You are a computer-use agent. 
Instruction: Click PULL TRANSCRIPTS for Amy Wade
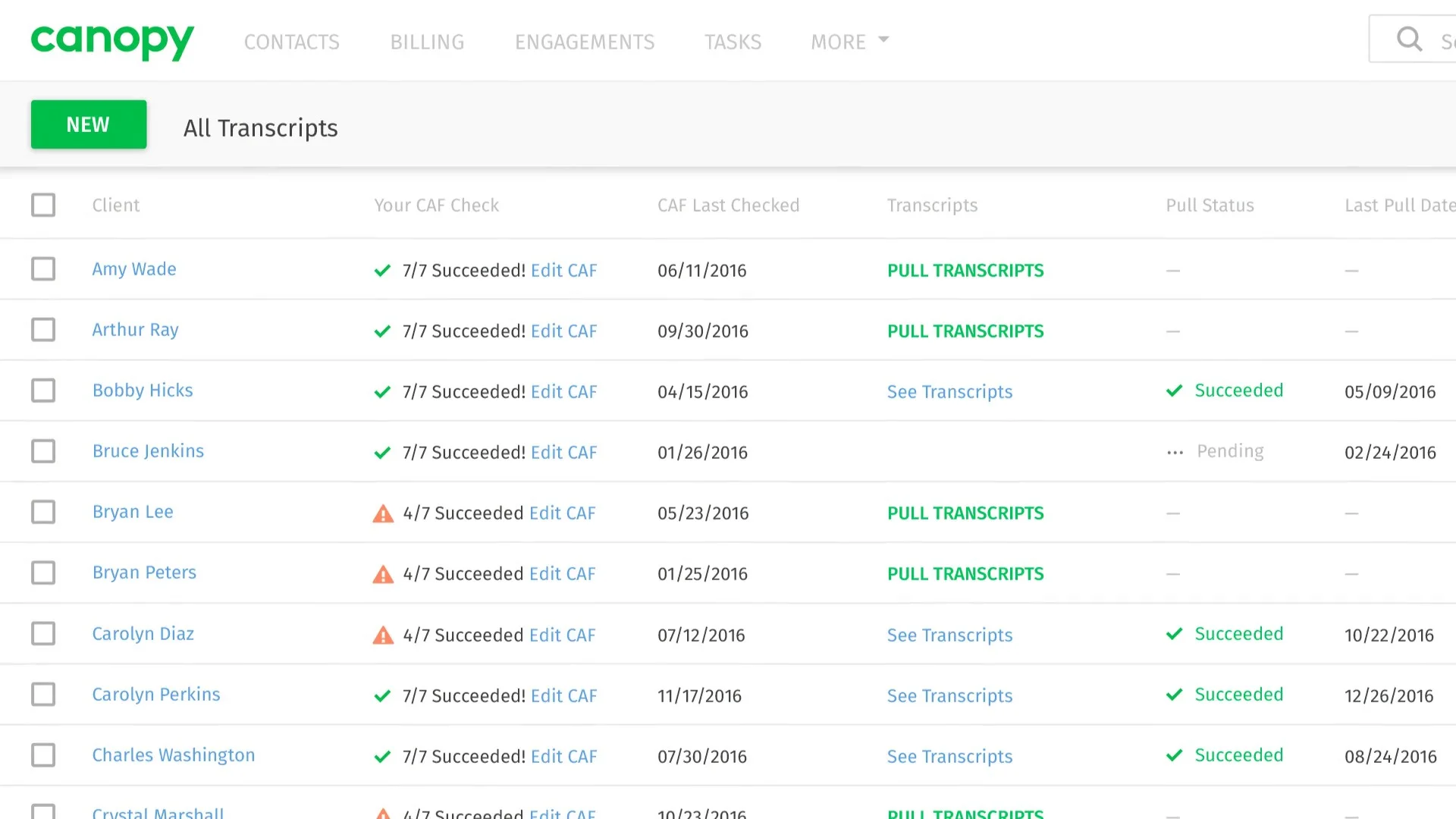tap(965, 271)
